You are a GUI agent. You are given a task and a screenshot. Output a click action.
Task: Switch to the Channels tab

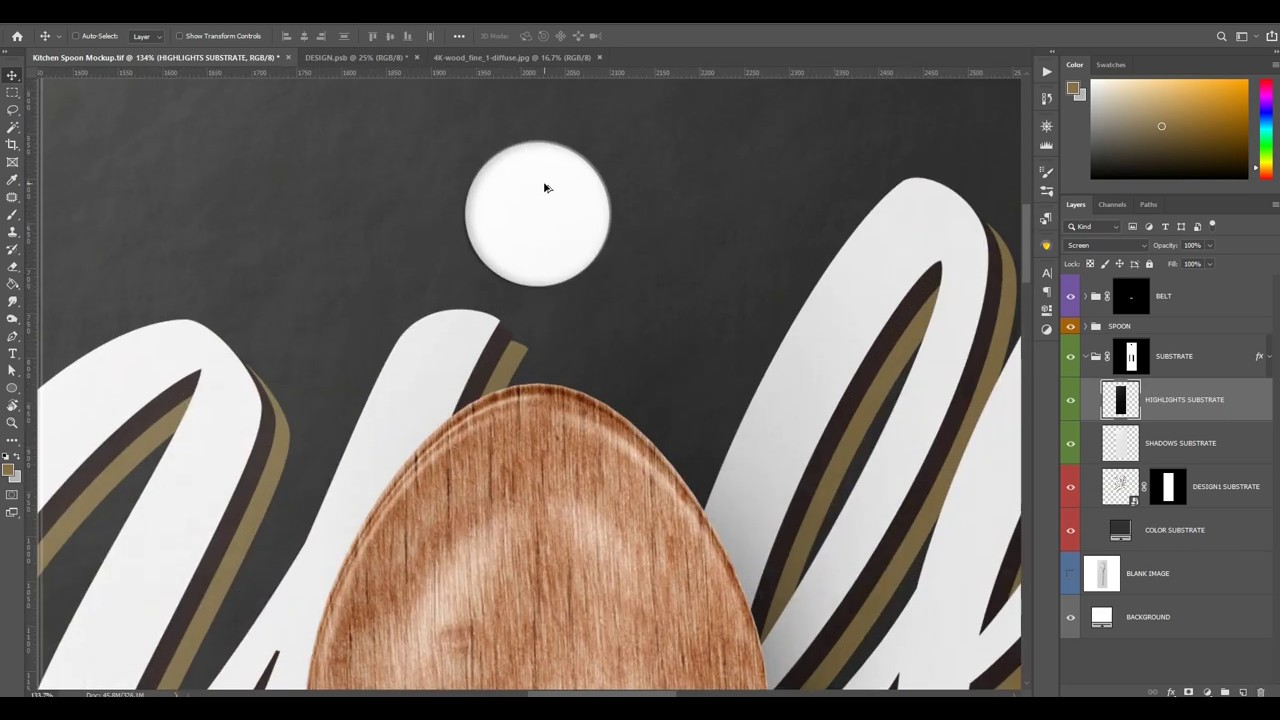coord(1112,205)
